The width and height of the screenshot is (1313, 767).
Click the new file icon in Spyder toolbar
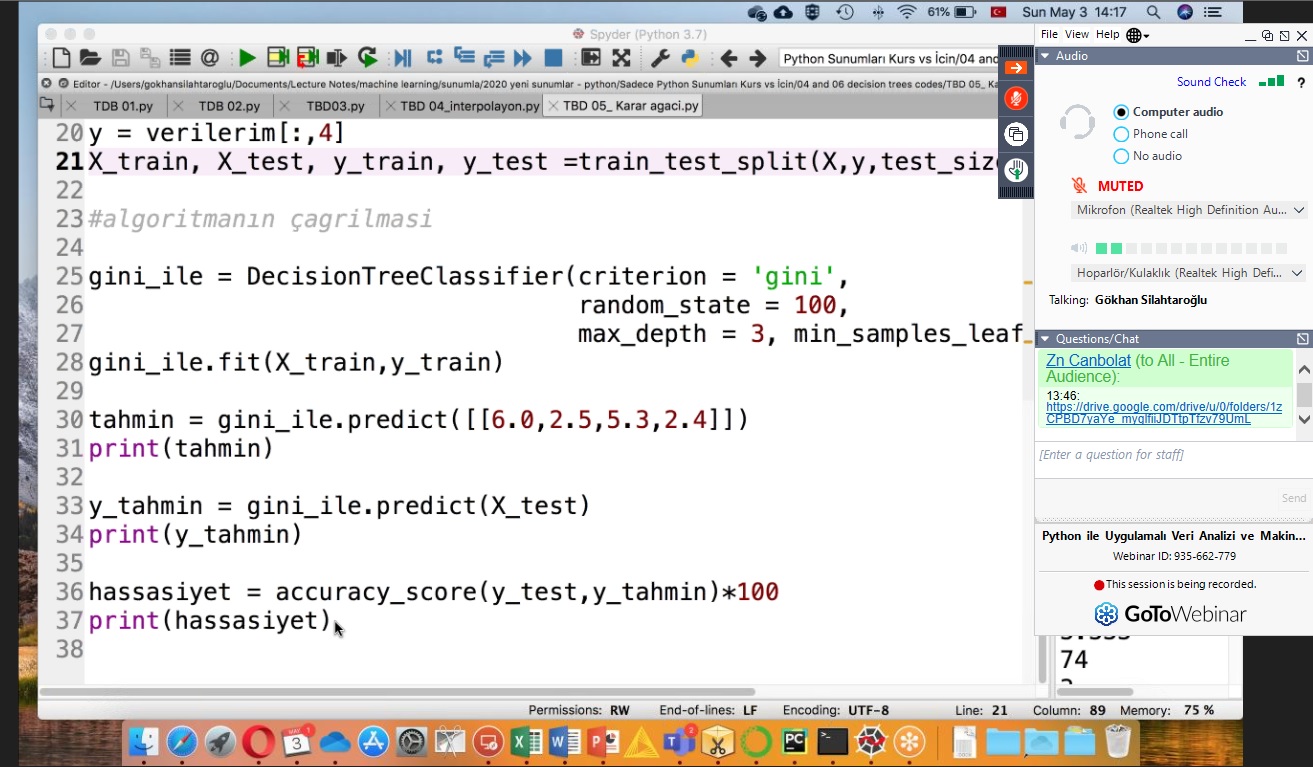point(62,58)
